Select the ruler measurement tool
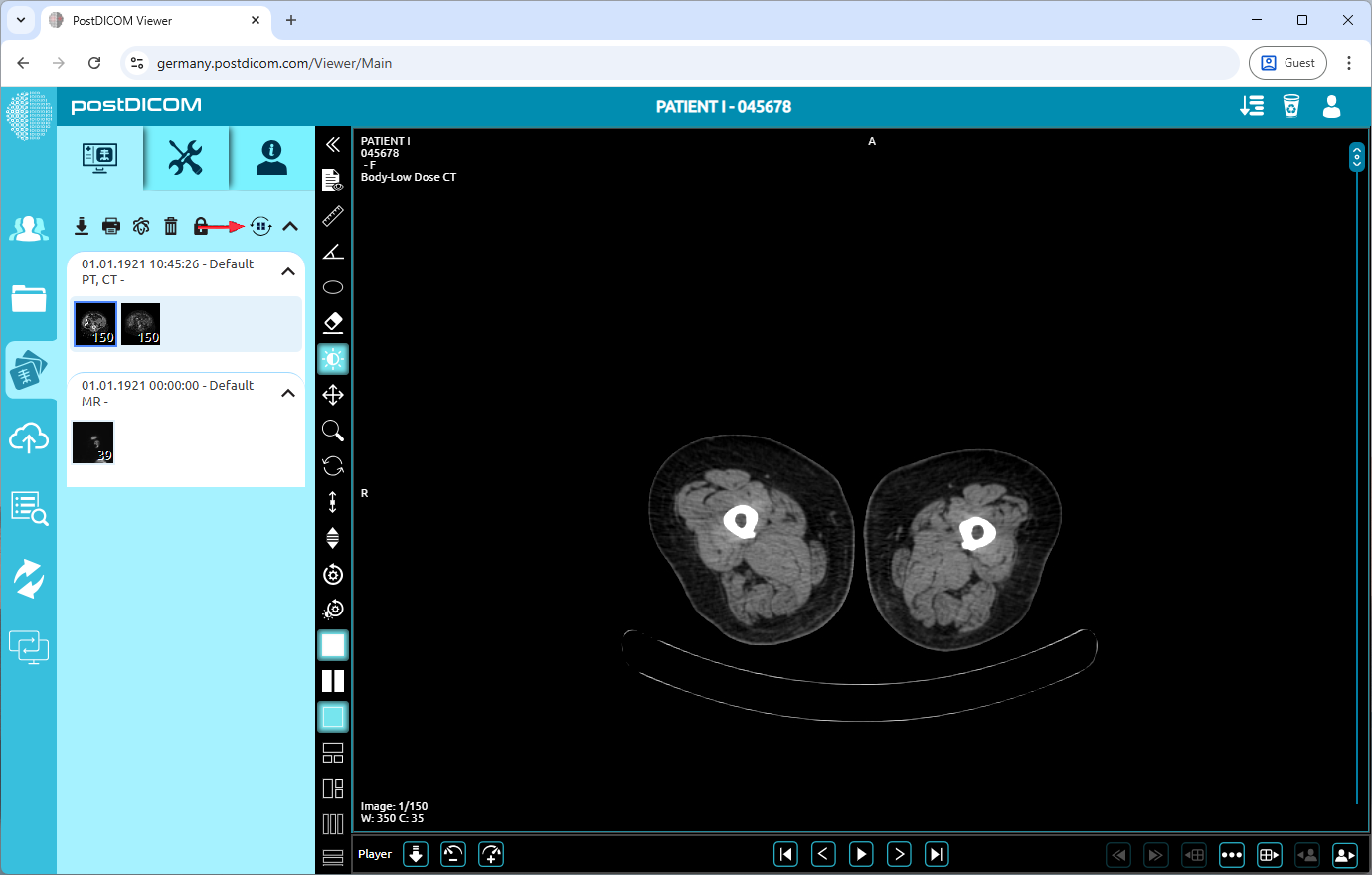This screenshot has height=875, width=1372. tap(333, 216)
